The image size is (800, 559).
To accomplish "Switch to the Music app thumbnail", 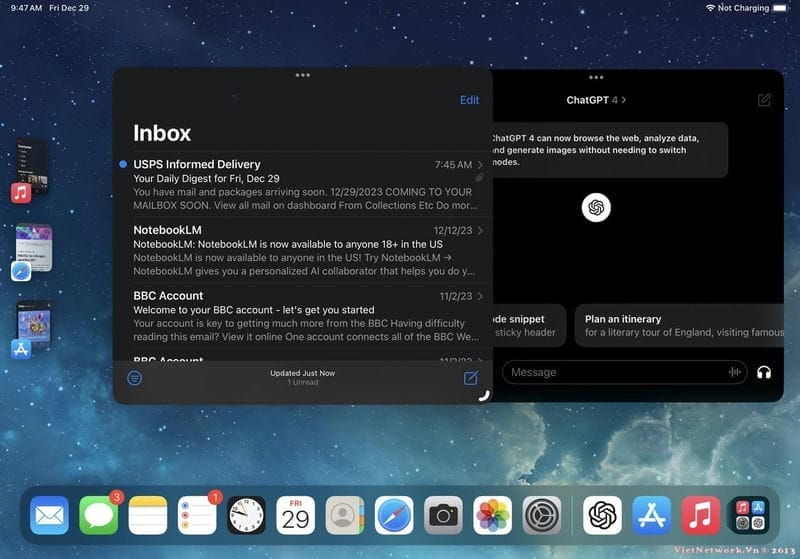I will [x=30, y=167].
